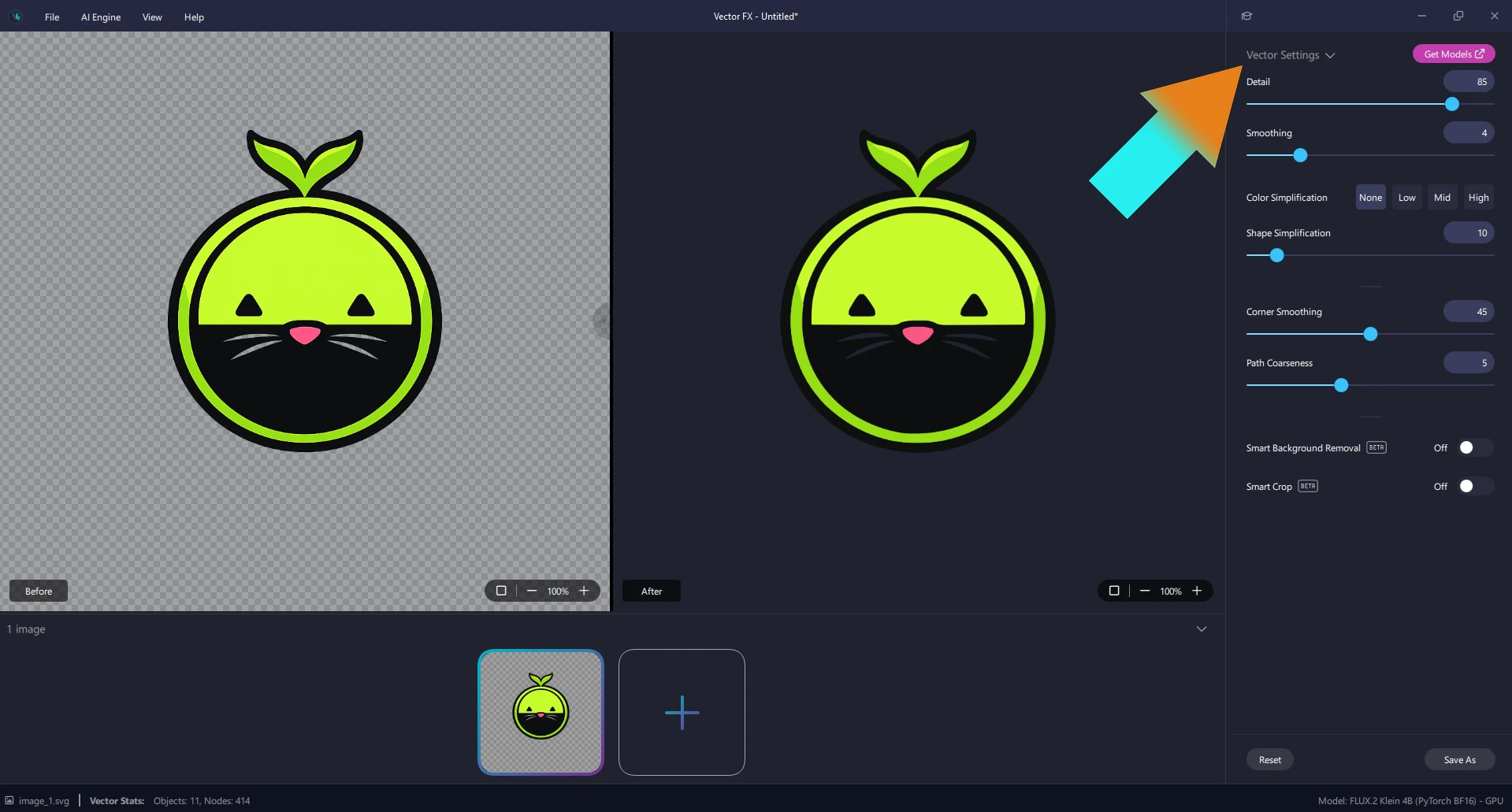The height and width of the screenshot is (812, 1512).
Task: Zoom out the Before preview
Action: coord(532,591)
